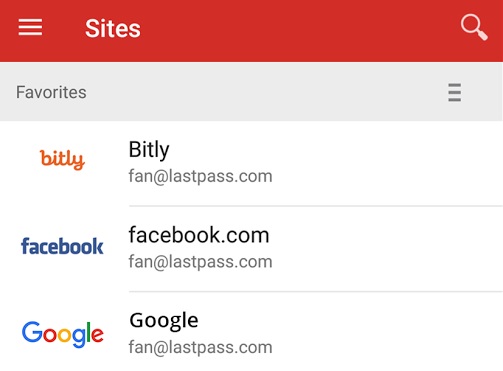Click the Bitly name label
The width and height of the screenshot is (503, 371).
click(149, 150)
